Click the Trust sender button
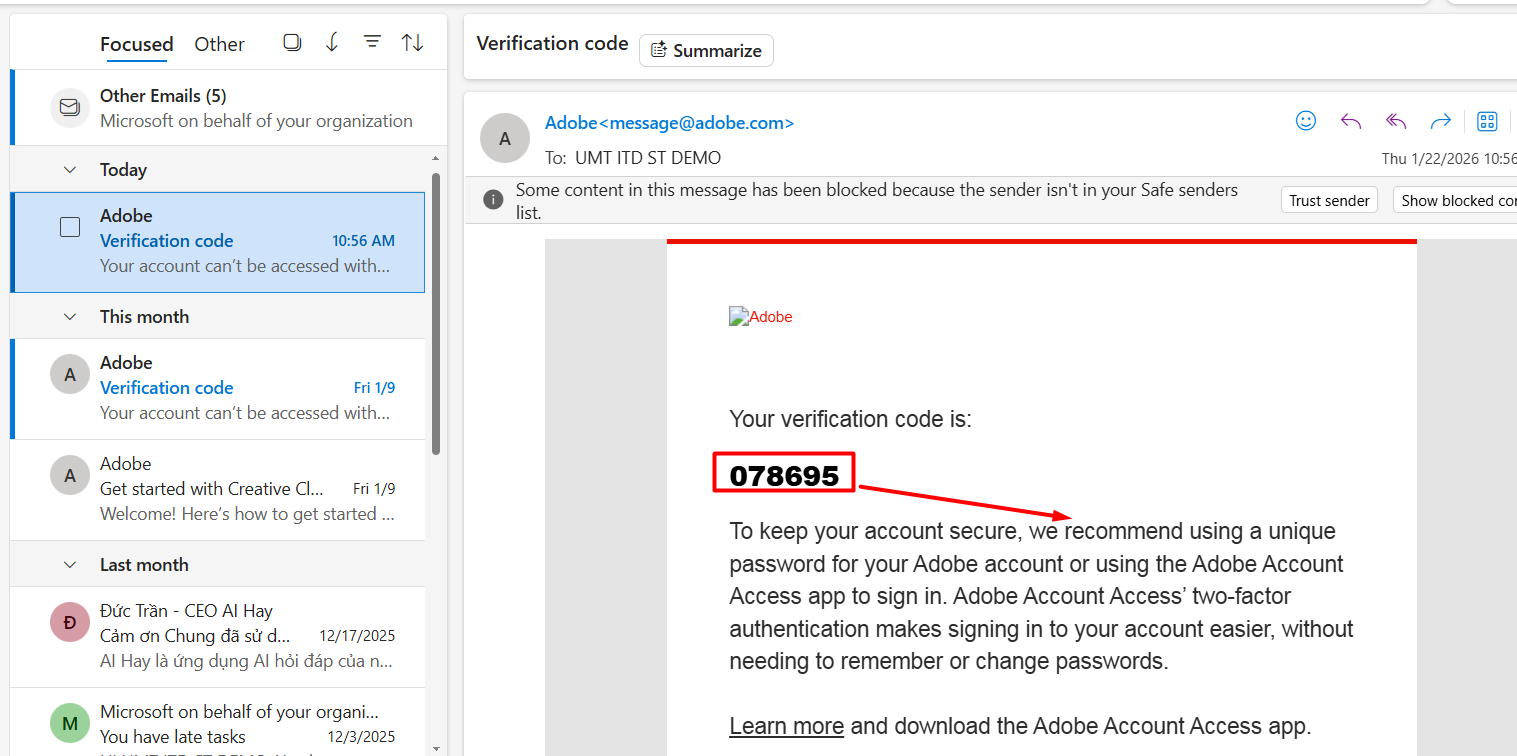This screenshot has height=756, width=1517. click(x=1328, y=200)
